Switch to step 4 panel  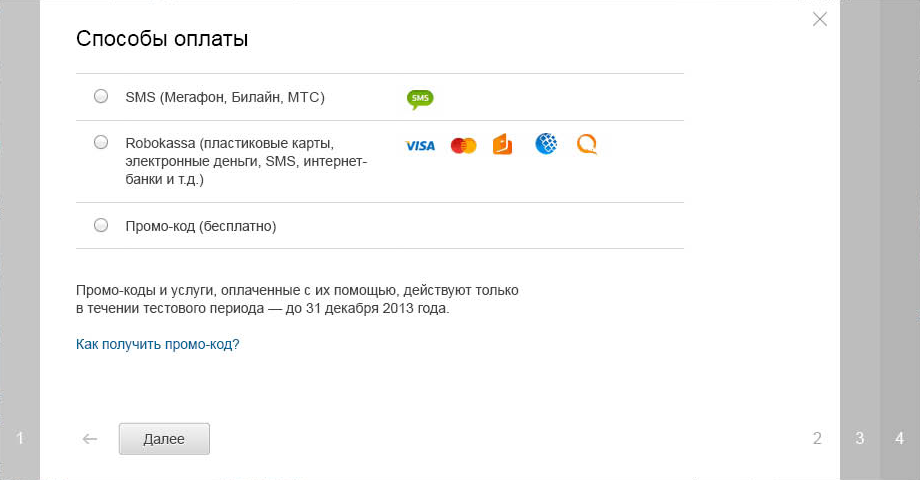(899, 438)
